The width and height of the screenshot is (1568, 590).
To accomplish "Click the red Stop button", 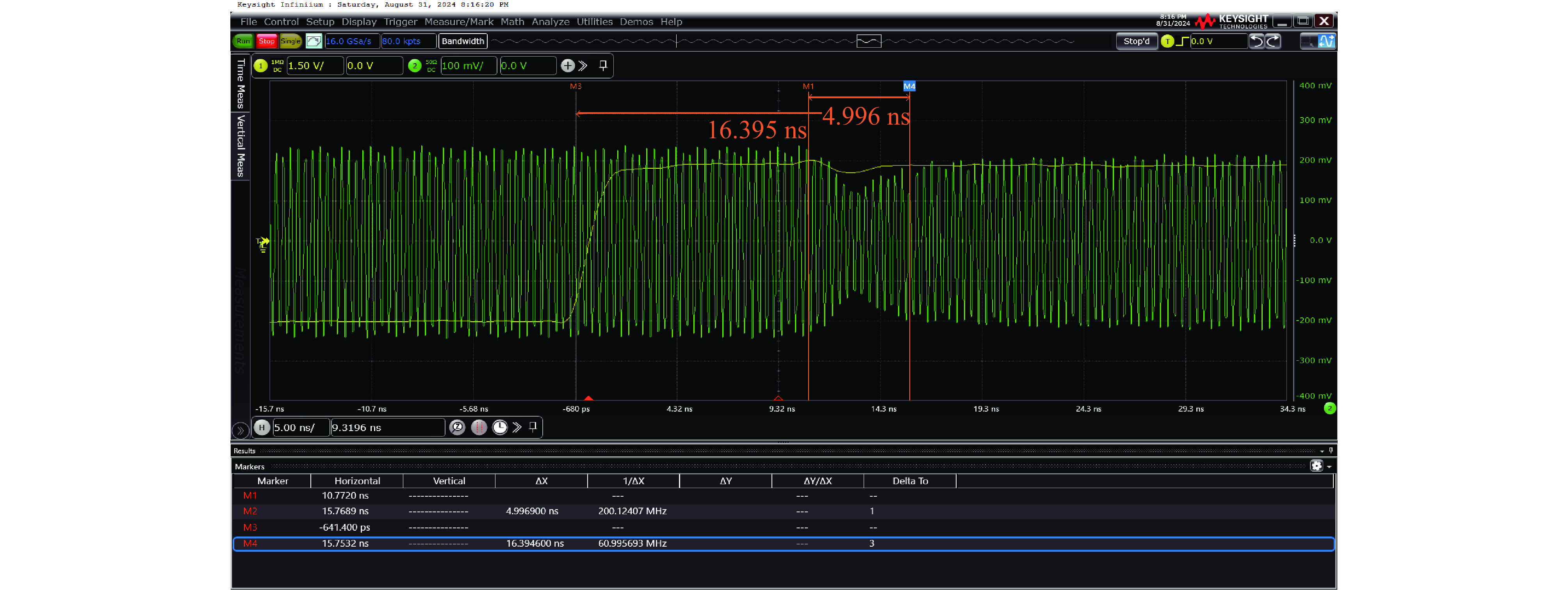I will pyautogui.click(x=267, y=41).
